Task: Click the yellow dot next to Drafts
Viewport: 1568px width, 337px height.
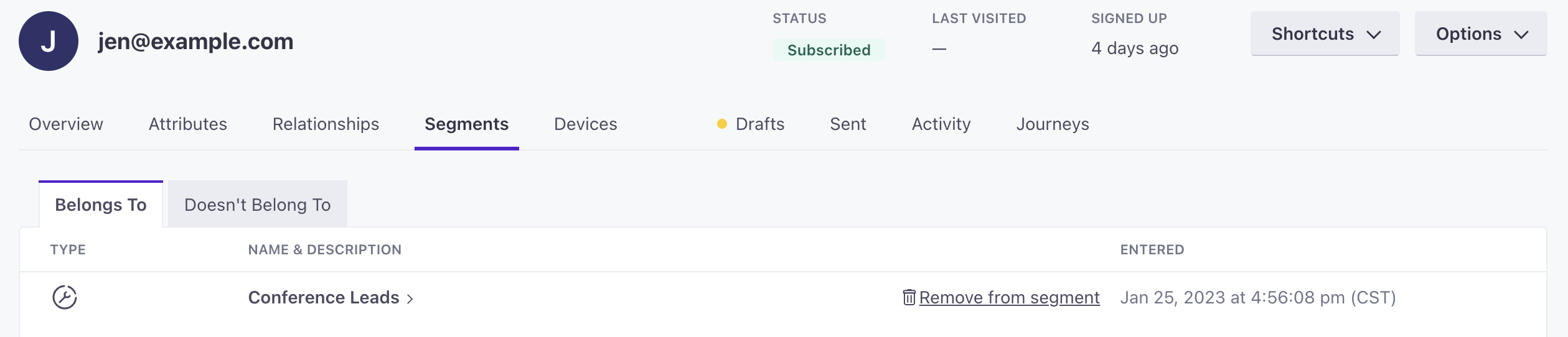Action: coord(722,124)
